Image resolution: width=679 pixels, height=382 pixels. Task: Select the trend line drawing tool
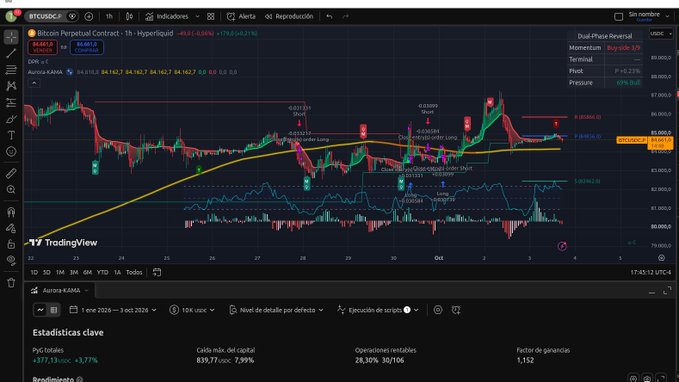[11, 53]
